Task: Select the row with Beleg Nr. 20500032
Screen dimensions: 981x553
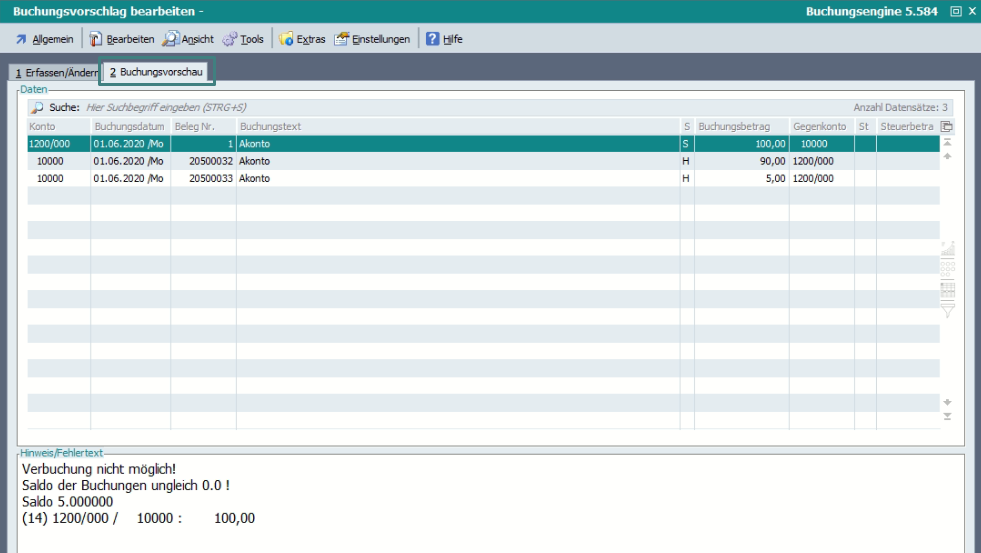Action: [300, 161]
